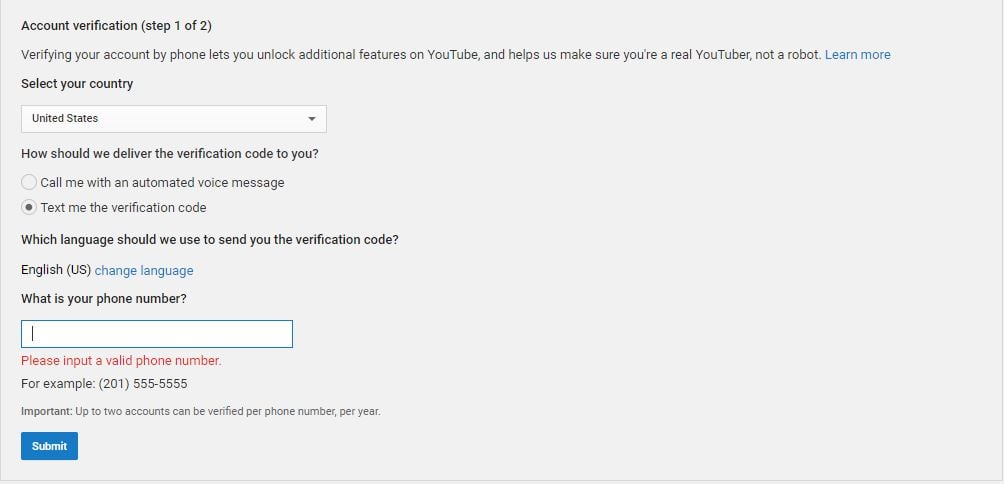
Task: Click the 'What is your phone number?' label
Action: coord(104,299)
